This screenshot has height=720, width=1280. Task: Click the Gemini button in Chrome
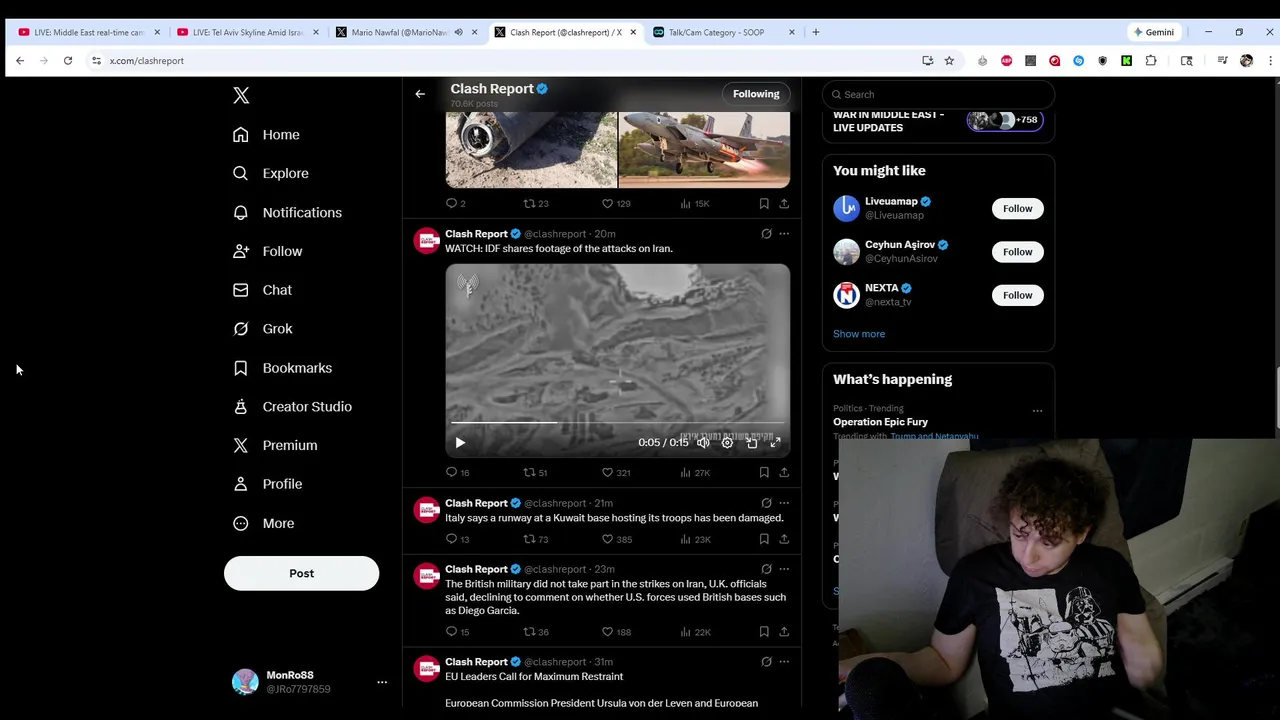[1154, 32]
